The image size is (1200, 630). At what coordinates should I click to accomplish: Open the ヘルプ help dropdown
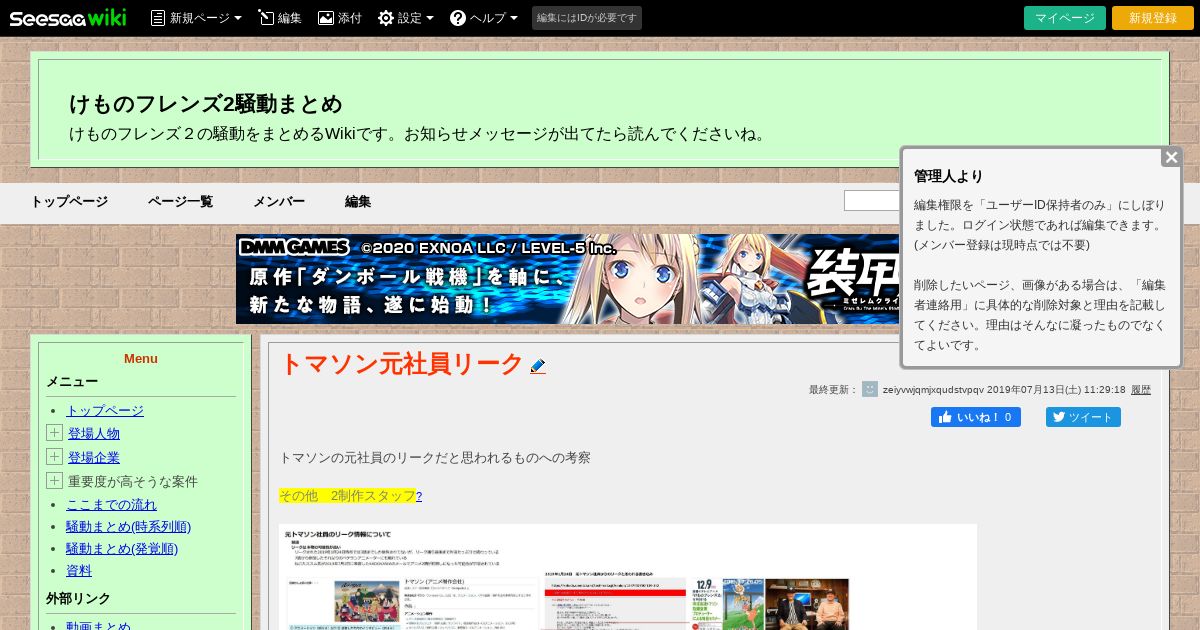[x=484, y=18]
